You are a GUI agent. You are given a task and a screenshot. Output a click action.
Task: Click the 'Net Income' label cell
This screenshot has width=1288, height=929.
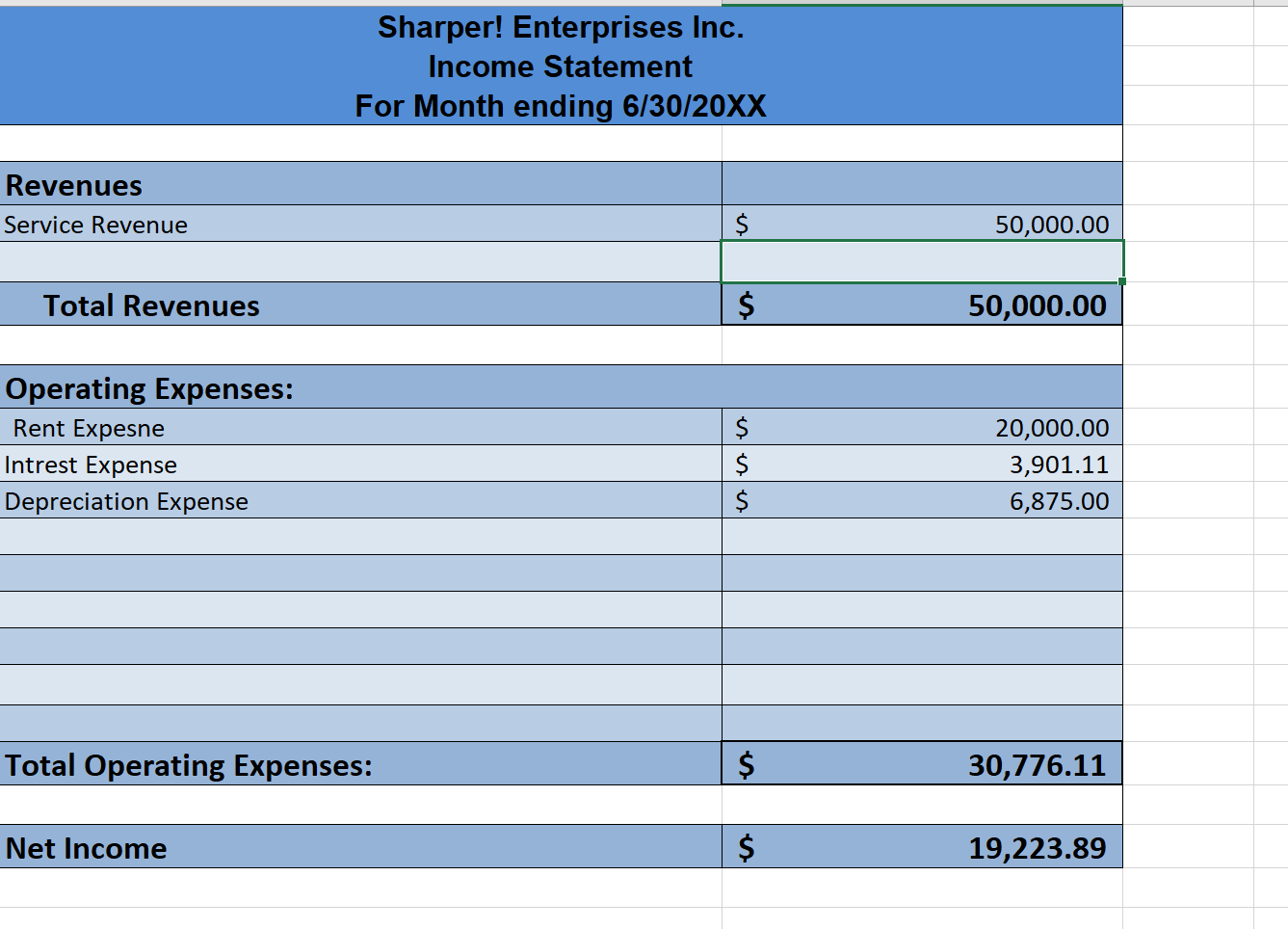[360, 847]
